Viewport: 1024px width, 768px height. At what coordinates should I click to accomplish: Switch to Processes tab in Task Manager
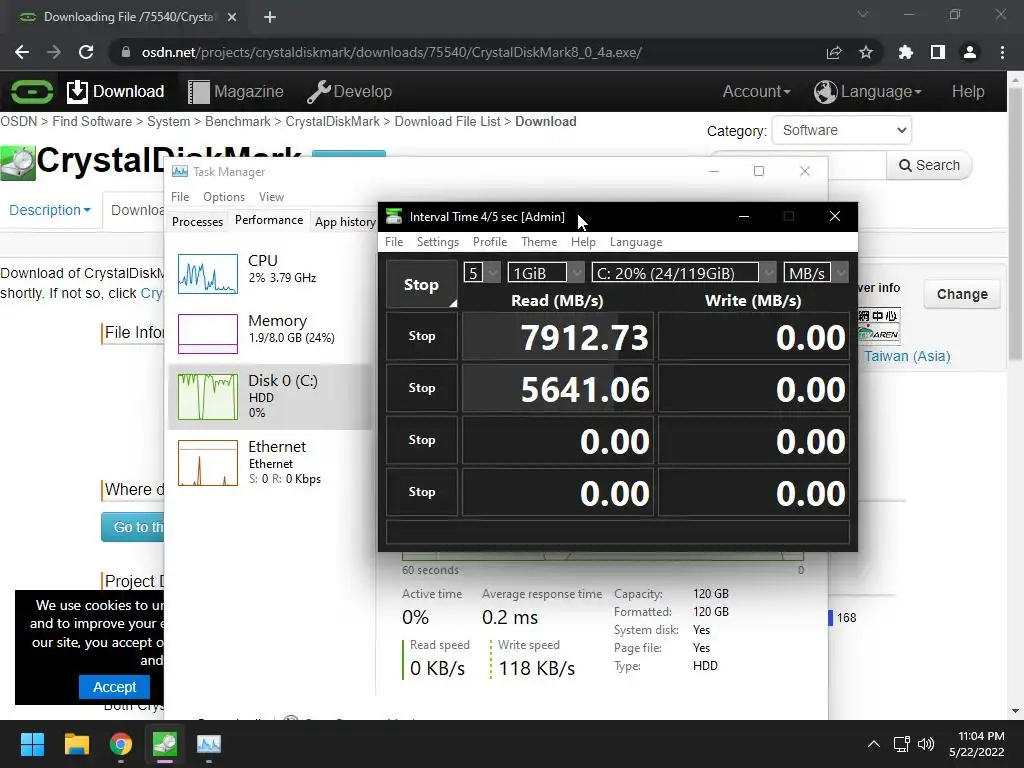click(x=197, y=221)
